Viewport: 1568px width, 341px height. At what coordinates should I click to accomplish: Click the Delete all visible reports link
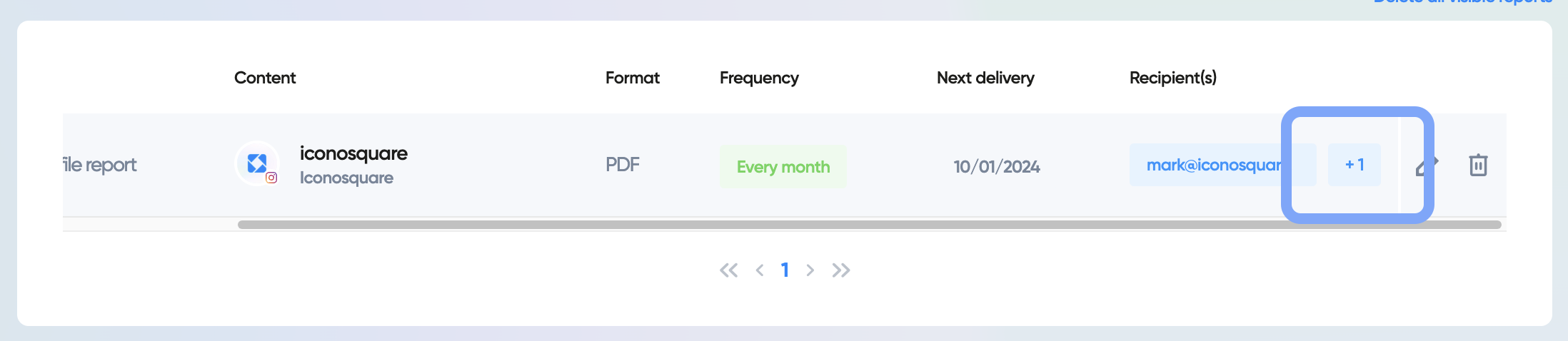tap(1463, 2)
